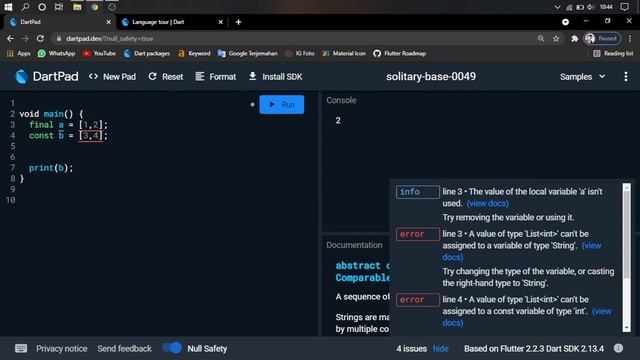Viewport: 640px width, 360px height.
Task: Click the info icon near SDK version
Action: (618, 348)
